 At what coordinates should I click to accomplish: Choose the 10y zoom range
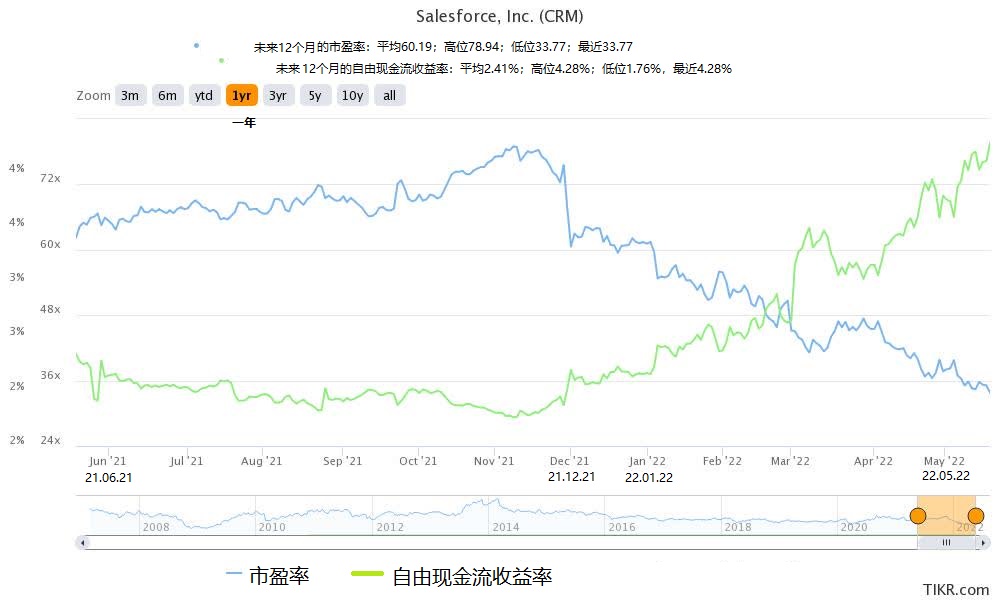[x=353, y=96]
